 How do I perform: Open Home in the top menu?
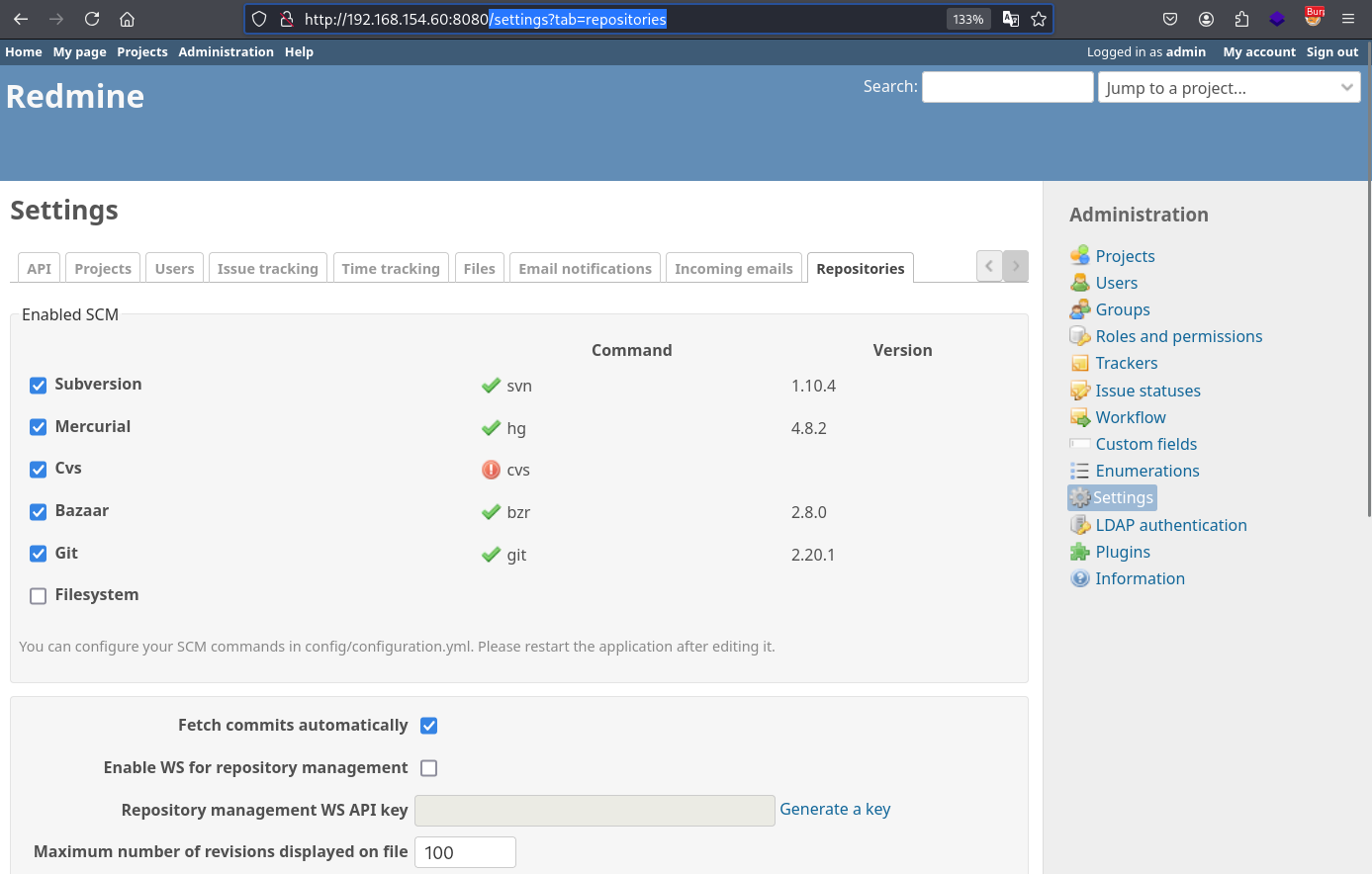coord(24,51)
